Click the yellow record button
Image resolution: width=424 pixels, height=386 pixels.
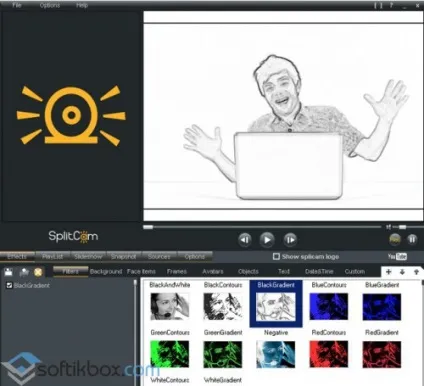(395, 239)
